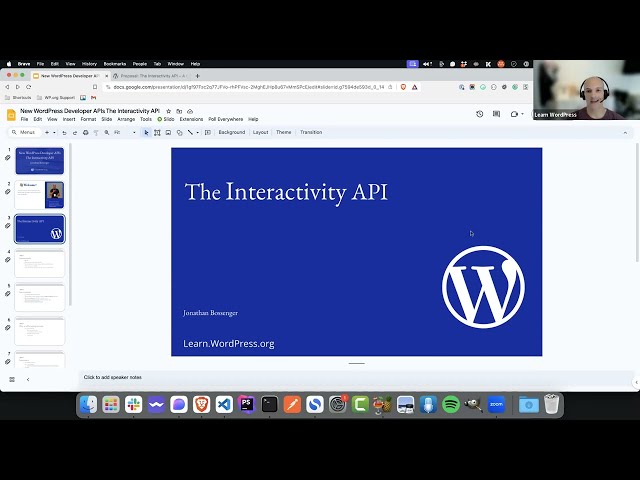Select the Text box tool
Viewport: 640px width, 480px height.
(x=157, y=133)
